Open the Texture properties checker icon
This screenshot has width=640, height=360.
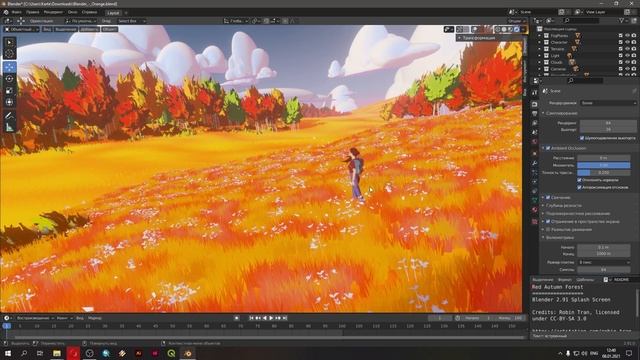point(535,222)
